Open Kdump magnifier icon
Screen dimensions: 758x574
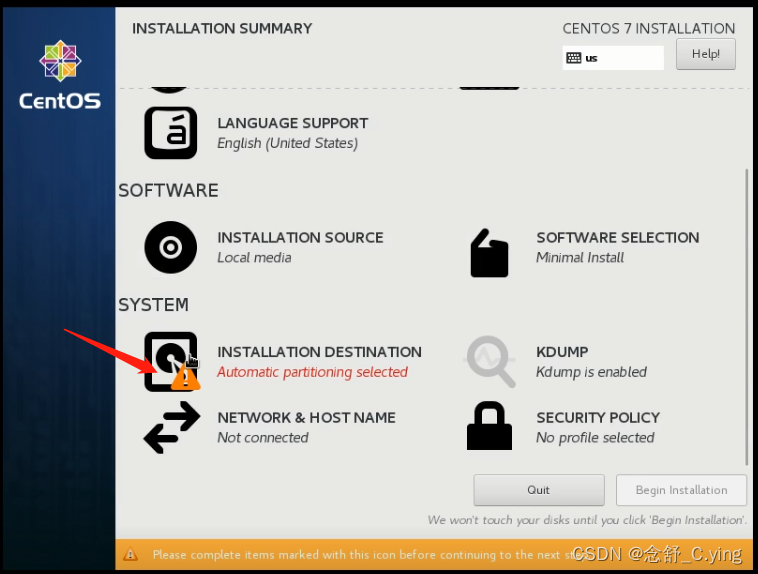click(x=490, y=361)
